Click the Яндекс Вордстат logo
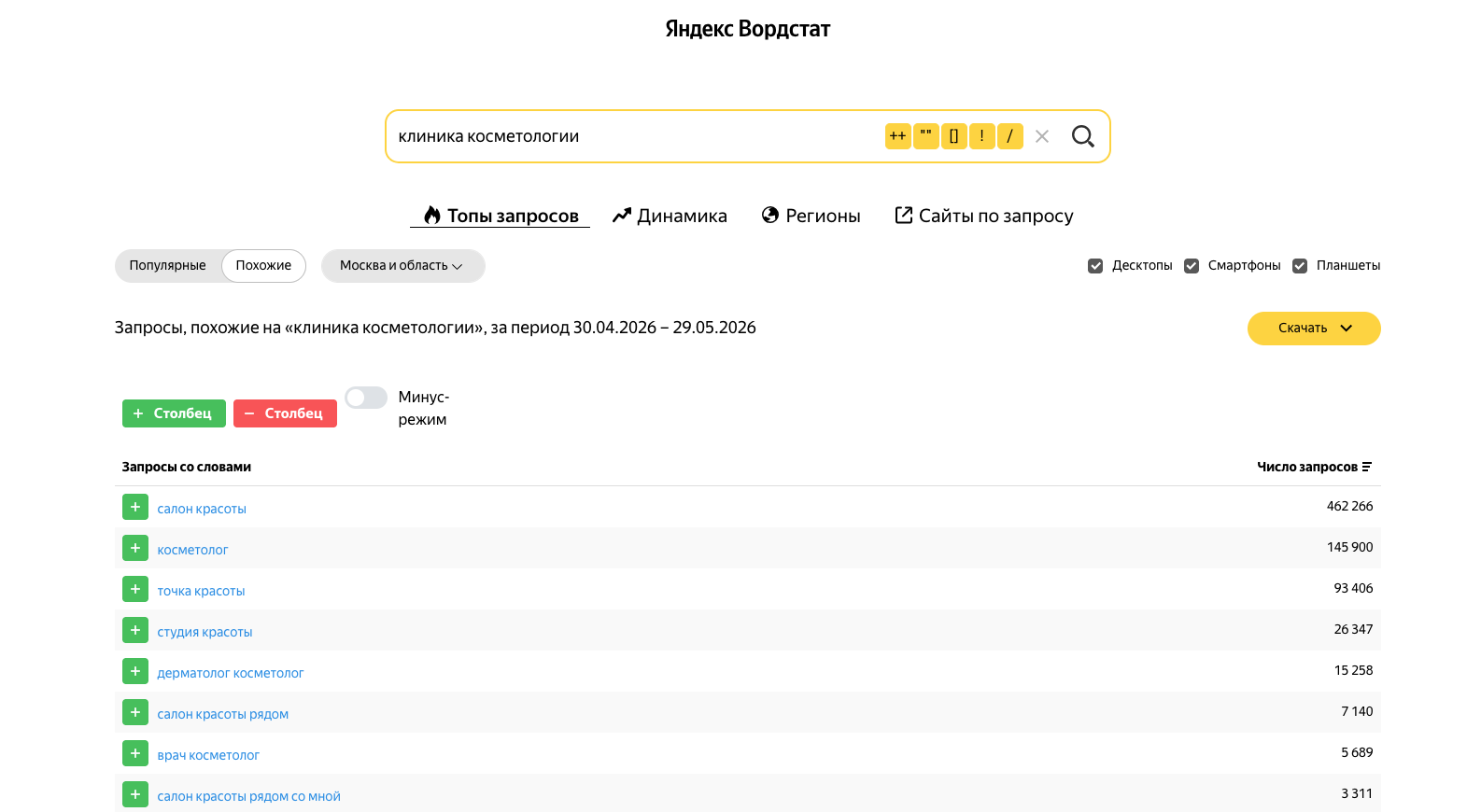Screen dimensions: 1481x812 747,29
